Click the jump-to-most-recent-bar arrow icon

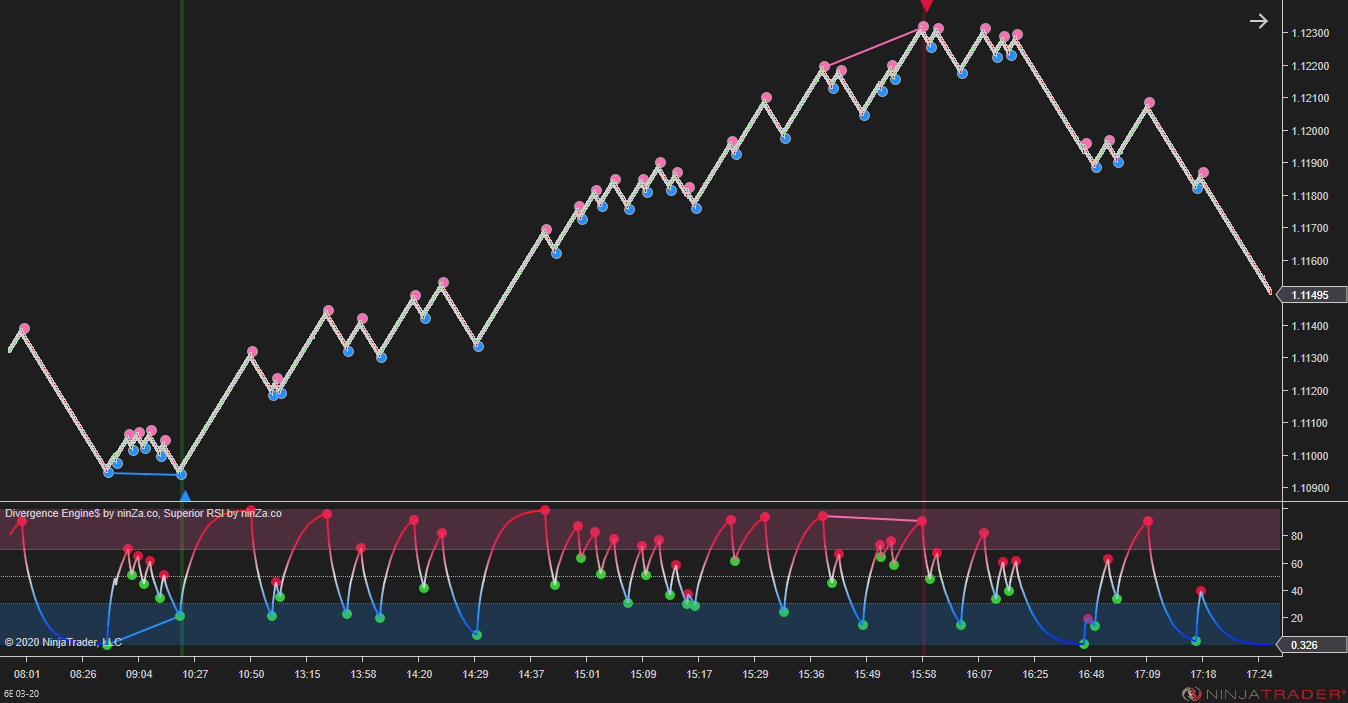point(1258,20)
